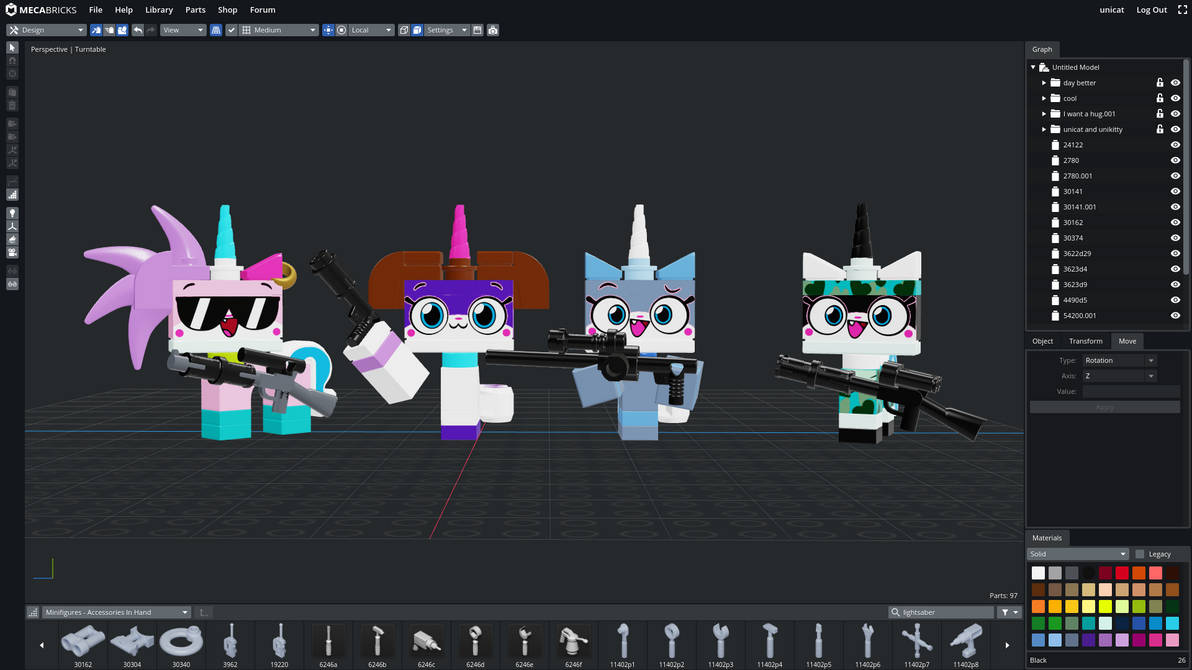Open the screenshot capture tool

[x=493, y=30]
